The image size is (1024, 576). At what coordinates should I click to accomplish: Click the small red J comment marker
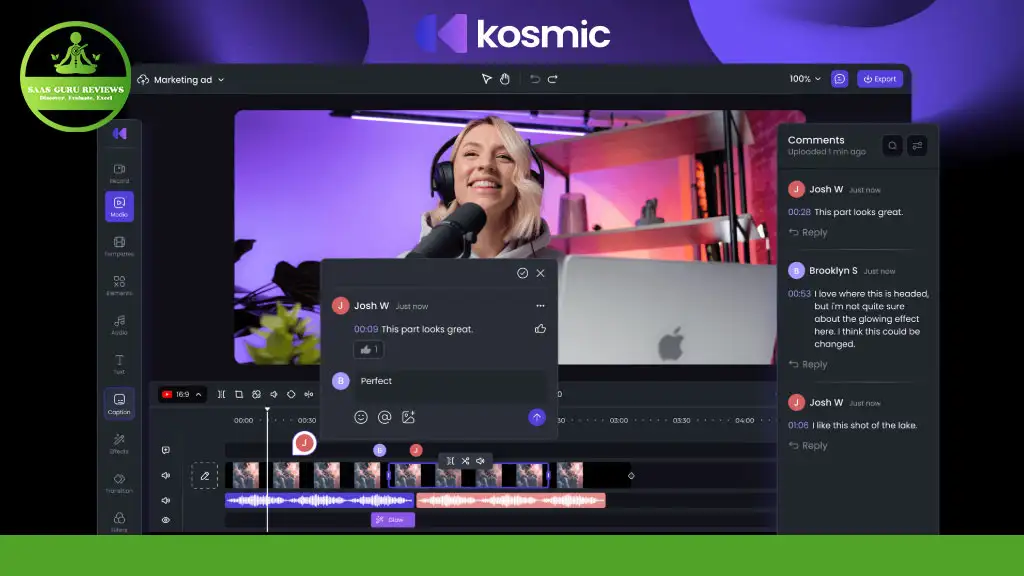415,450
